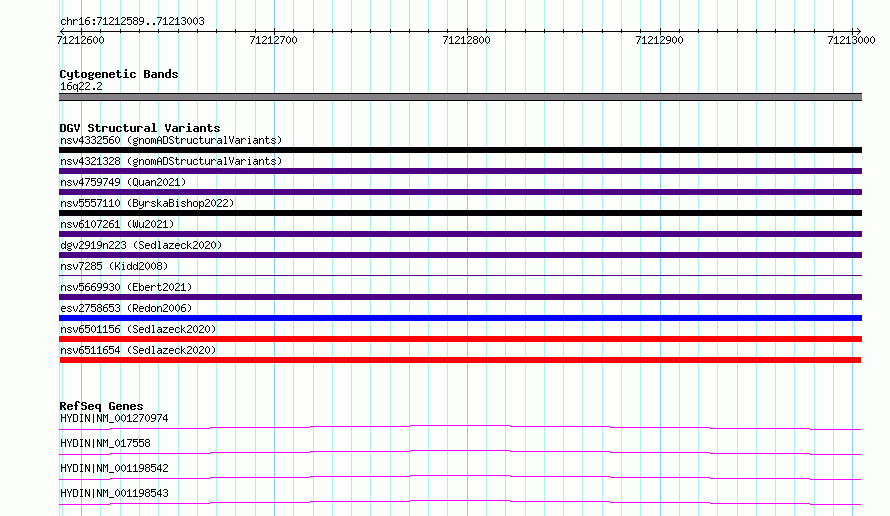
Task: Click the purple bar under nsv5669930
Action: coord(460,297)
